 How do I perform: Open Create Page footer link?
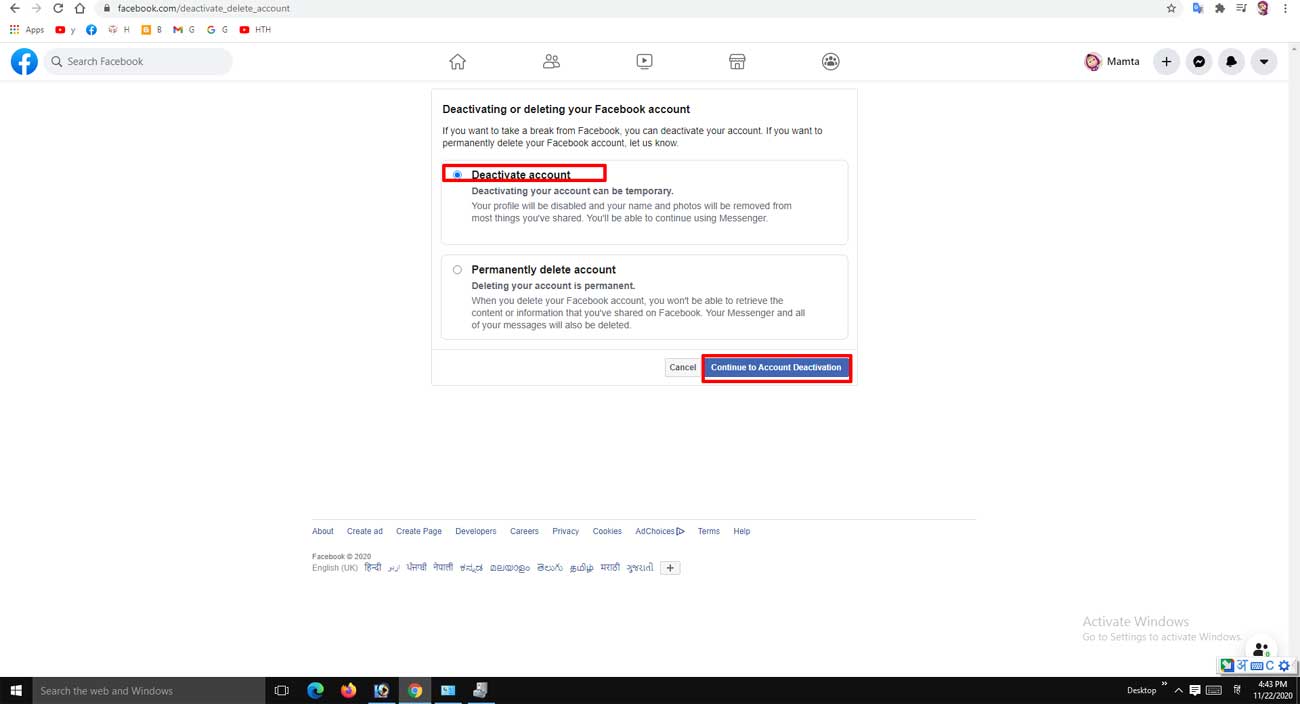pyautogui.click(x=419, y=532)
